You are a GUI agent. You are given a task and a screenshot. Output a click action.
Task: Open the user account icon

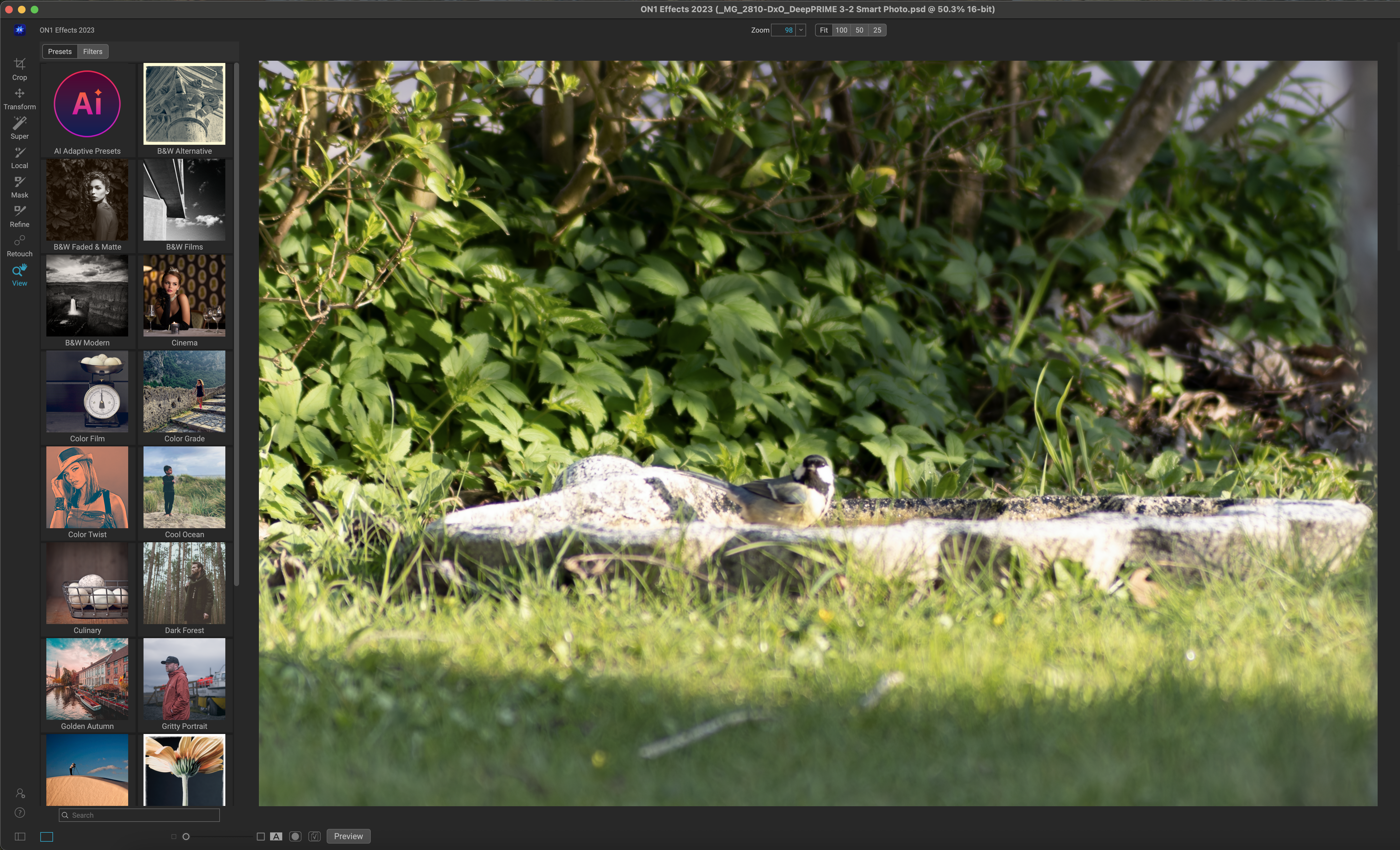[x=20, y=793]
